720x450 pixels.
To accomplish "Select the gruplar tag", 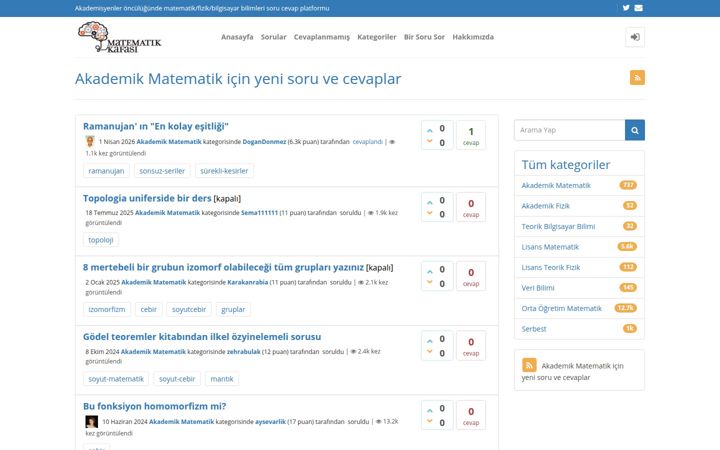I will click(233, 309).
